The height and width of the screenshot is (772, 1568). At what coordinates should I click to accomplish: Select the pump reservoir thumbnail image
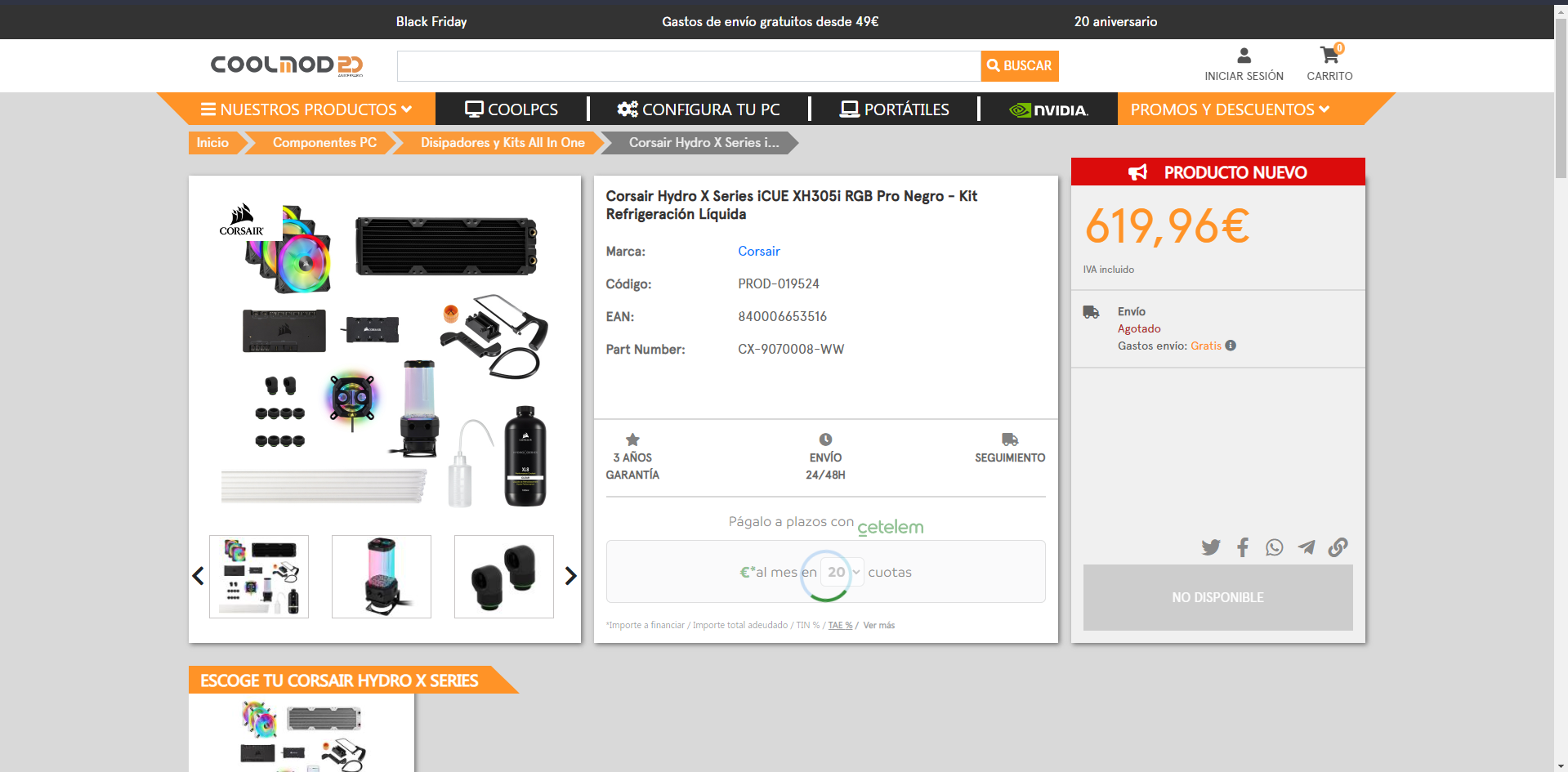point(382,577)
